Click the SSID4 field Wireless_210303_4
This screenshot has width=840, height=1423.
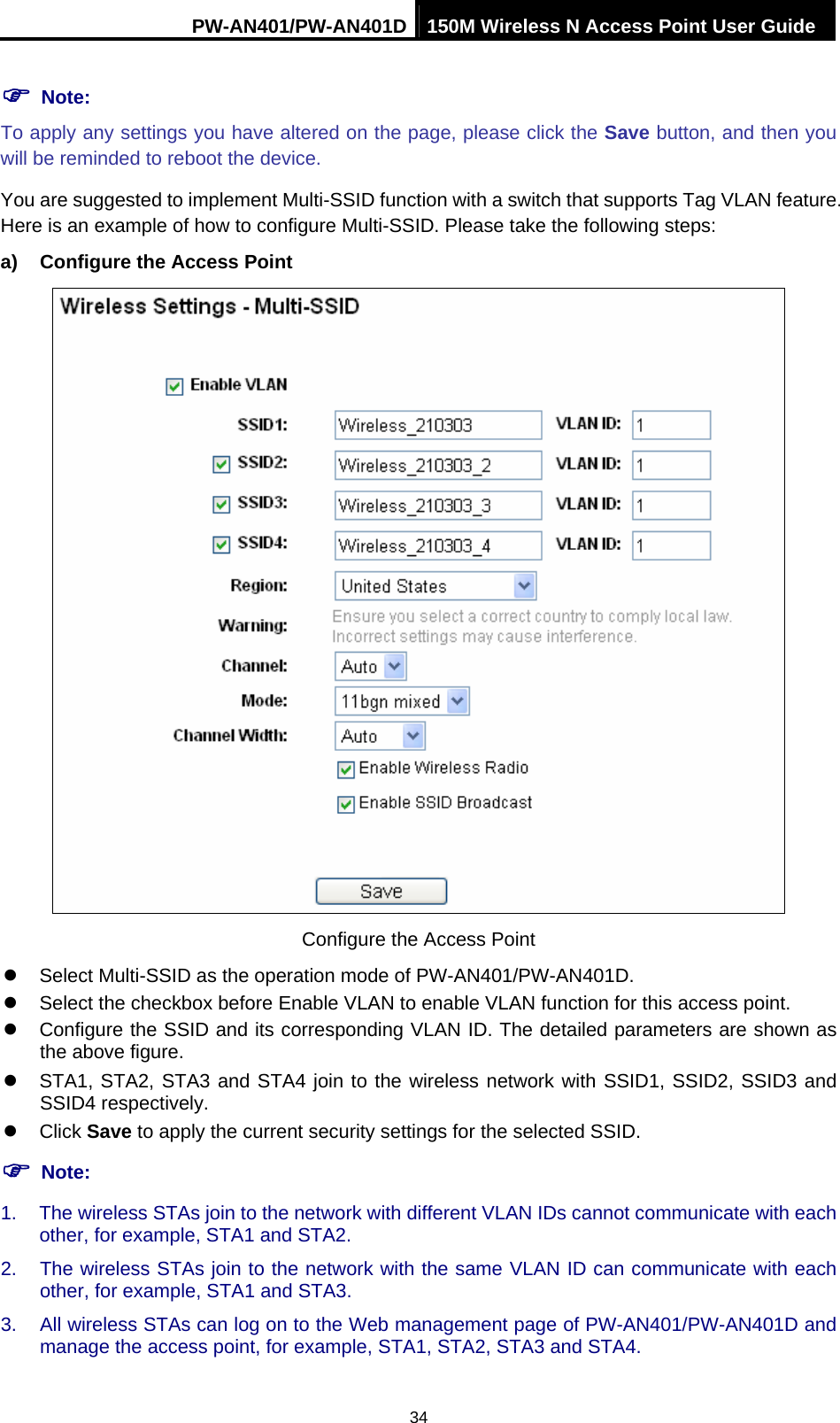coord(438,545)
